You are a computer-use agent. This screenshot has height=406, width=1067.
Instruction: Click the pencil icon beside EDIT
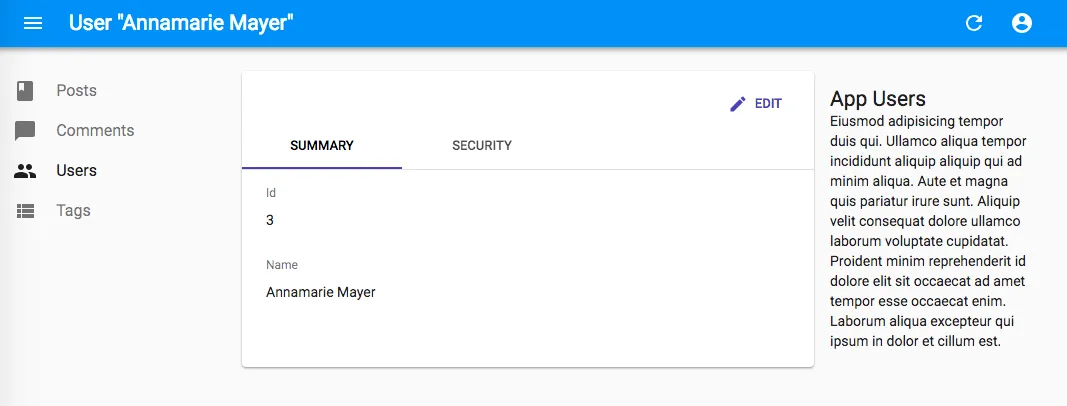coord(738,104)
